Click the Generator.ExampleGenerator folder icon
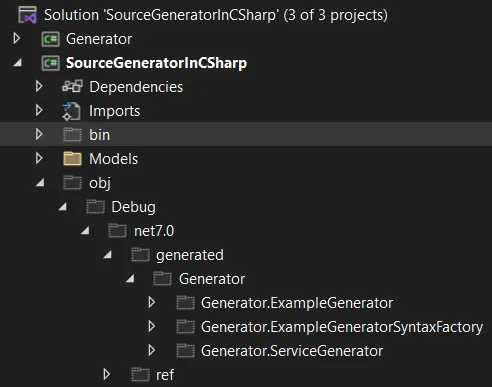This screenshot has height=387, width=492. (185, 303)
